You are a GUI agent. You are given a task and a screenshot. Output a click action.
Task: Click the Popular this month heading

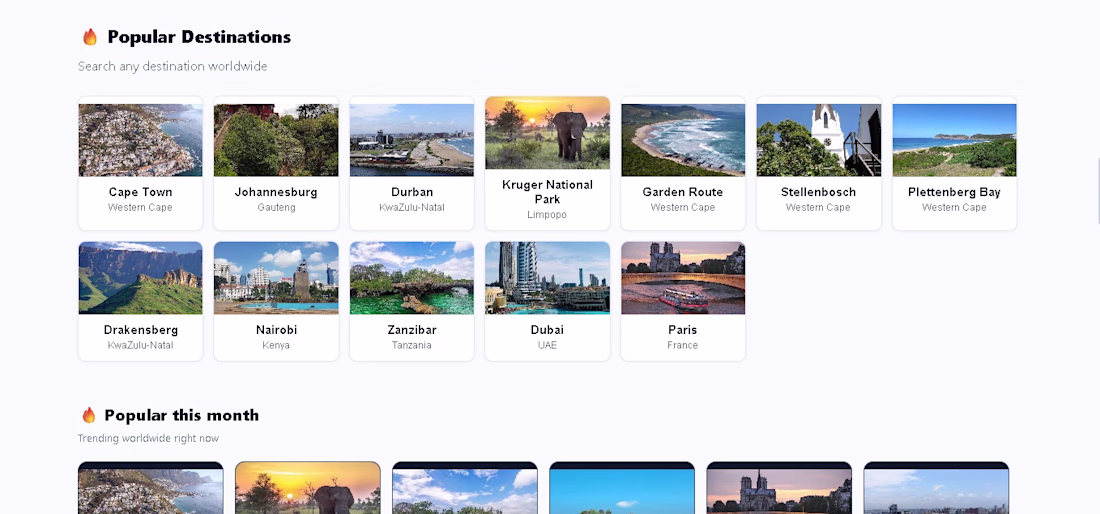(x=182, y=415)
